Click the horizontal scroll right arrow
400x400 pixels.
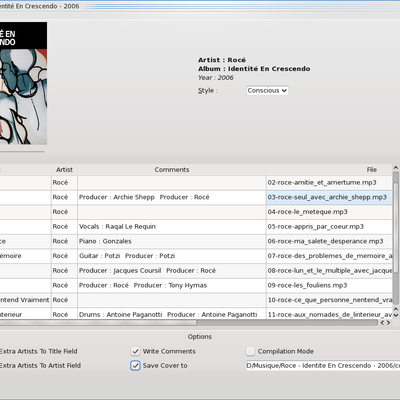[x=388, y=323]
